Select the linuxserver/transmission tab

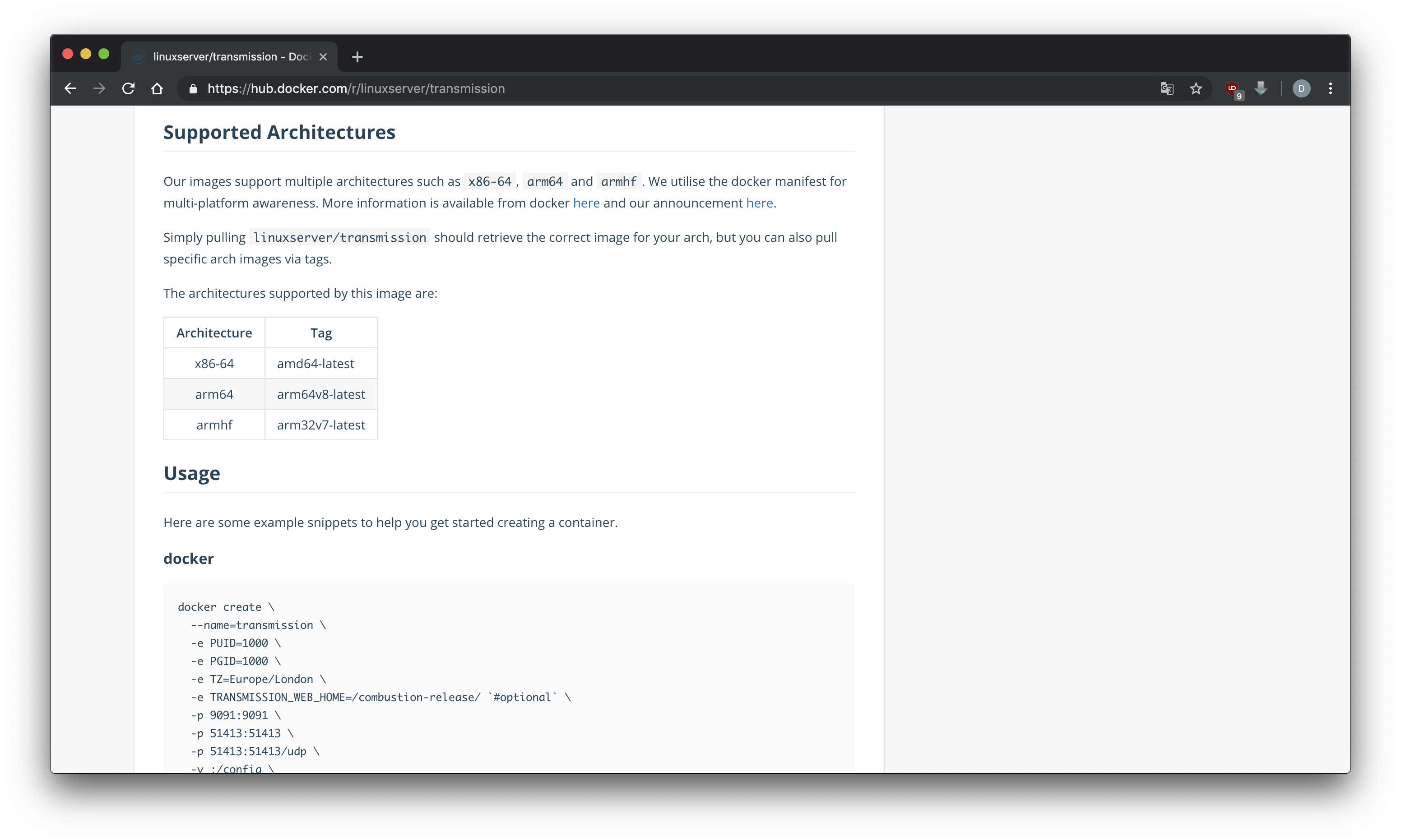[x=227, y=56]
